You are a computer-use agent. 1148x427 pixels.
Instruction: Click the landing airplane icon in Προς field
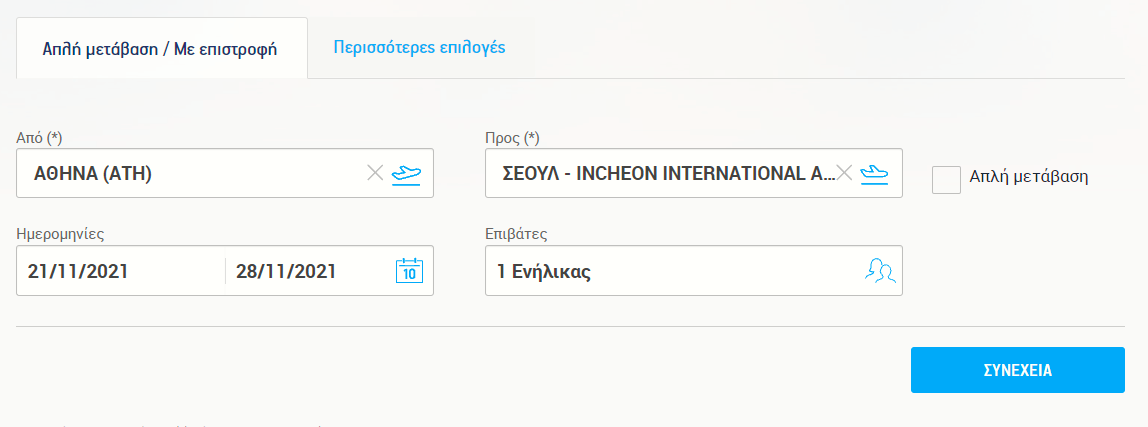875,173
